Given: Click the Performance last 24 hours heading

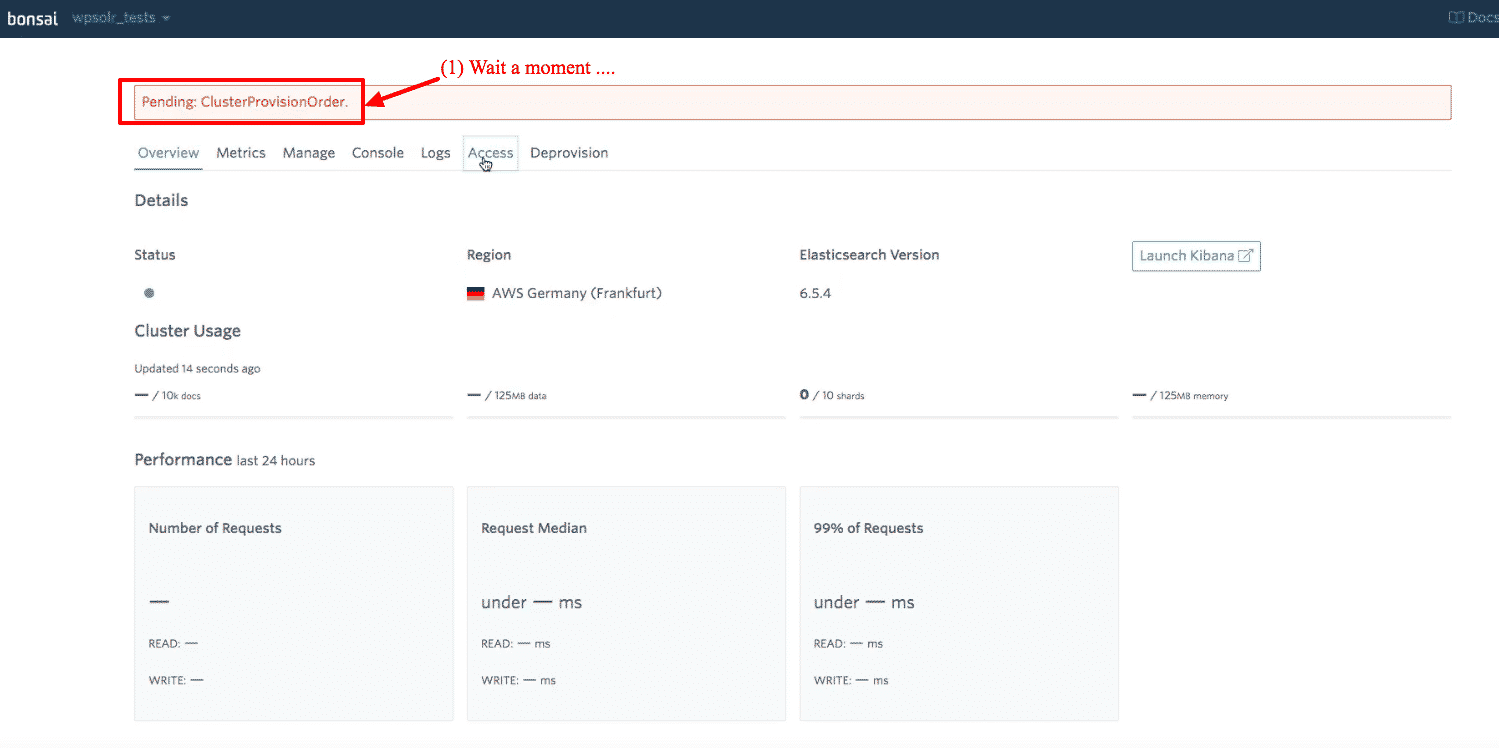Looking at the screenshot, I should tap(225, 460).
